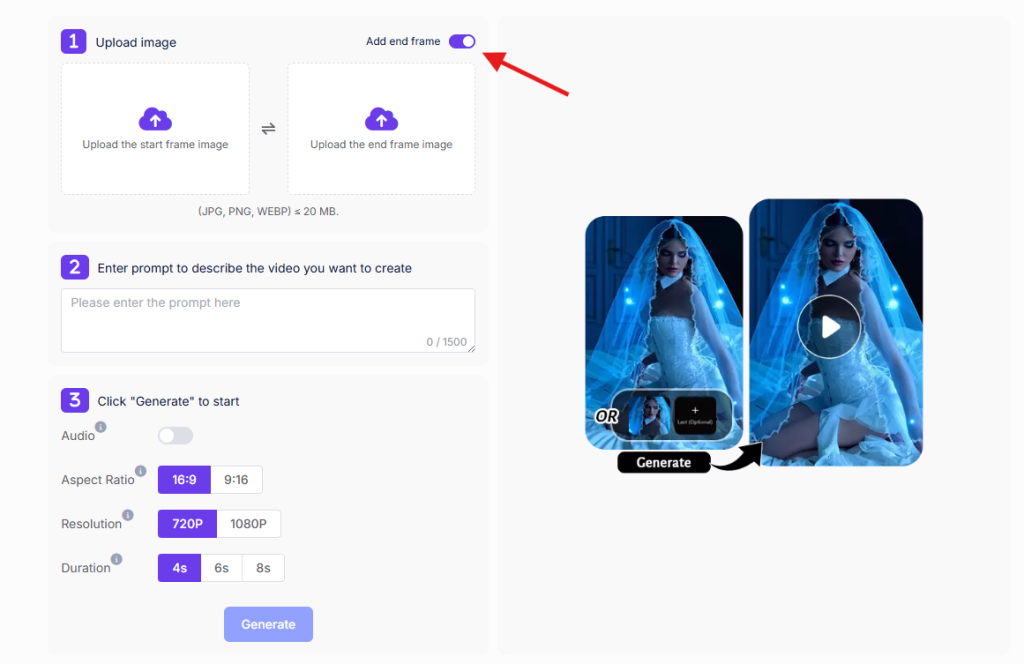1024x664 pixels.
Task: Disable the Add end frame toggle
Action: [461, 41]
